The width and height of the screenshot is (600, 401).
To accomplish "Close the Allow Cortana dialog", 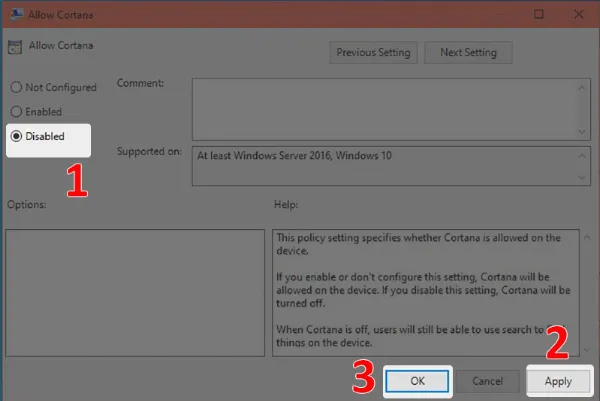I will click(579, 14).
